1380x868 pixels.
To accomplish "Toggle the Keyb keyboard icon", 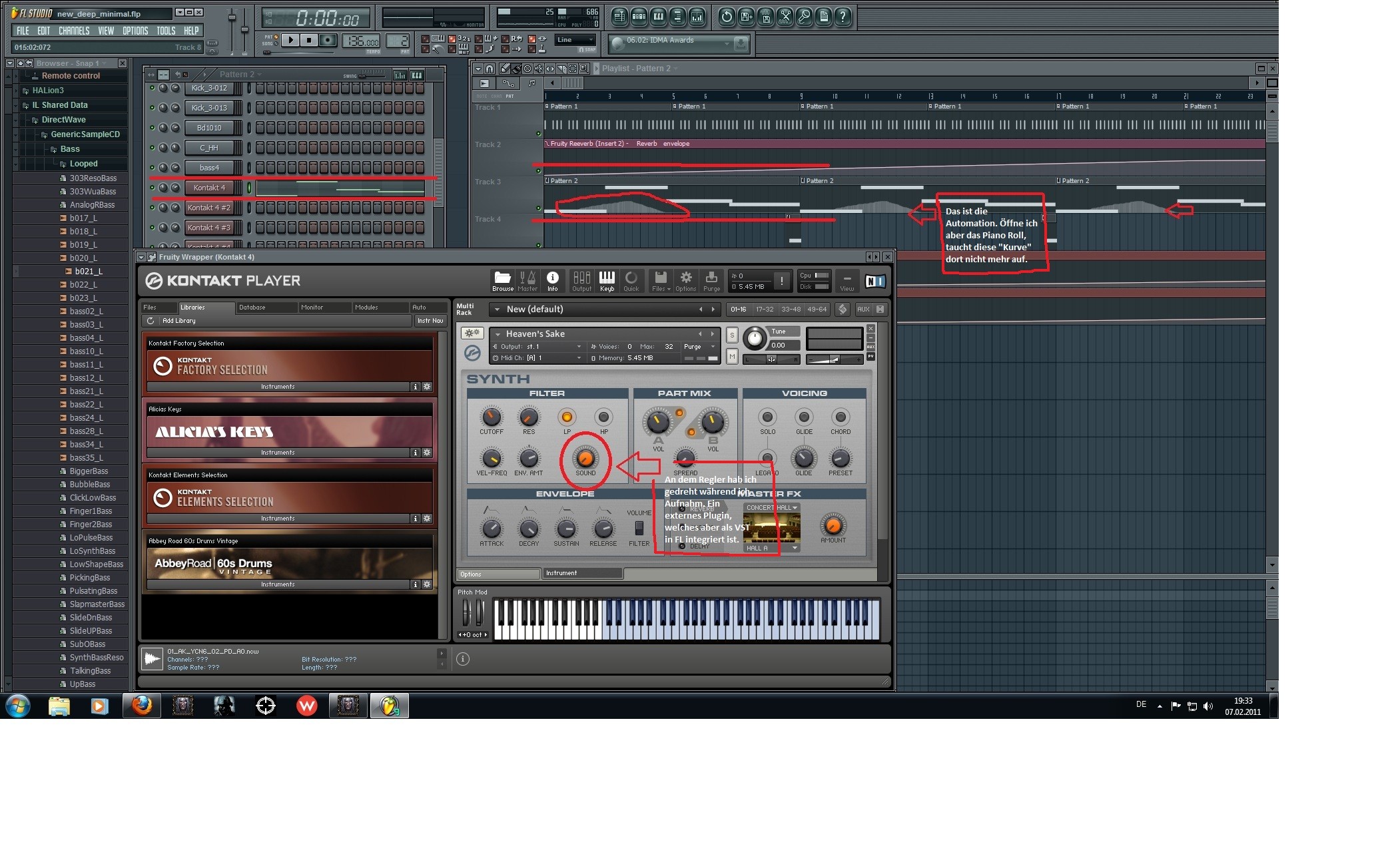I will click(607, 278).
